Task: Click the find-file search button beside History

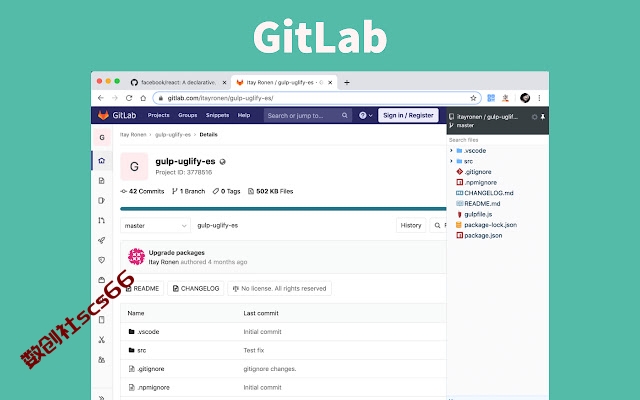Action: tap(438, 225)
